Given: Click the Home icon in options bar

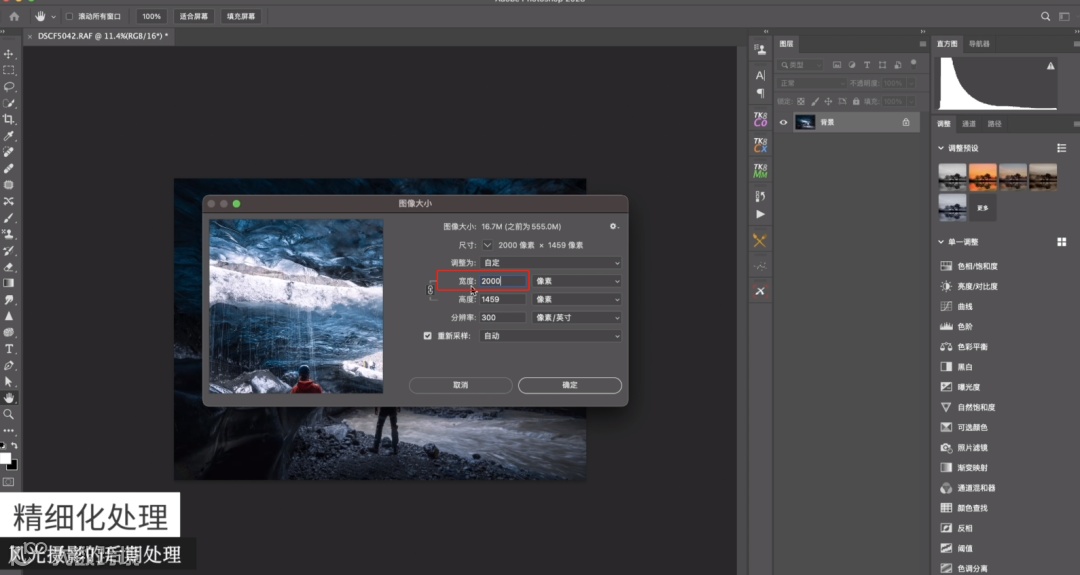Looking at the screenshot, I should coord(14,16).
